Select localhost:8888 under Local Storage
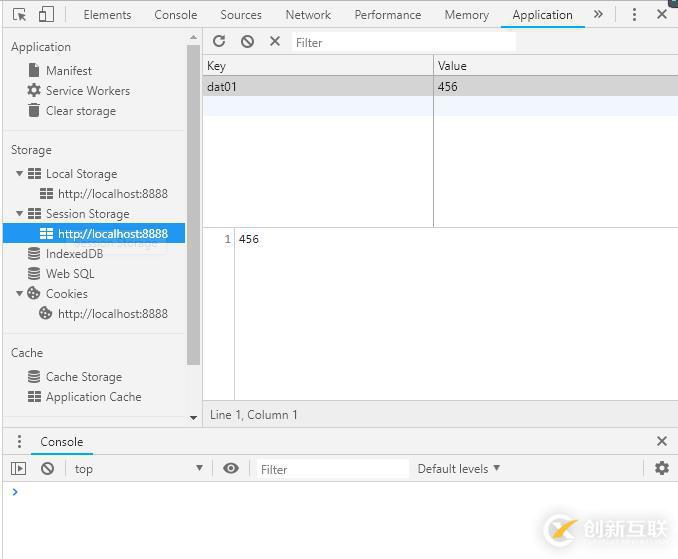This screenshot has height=559, width=678. (112, 194)
